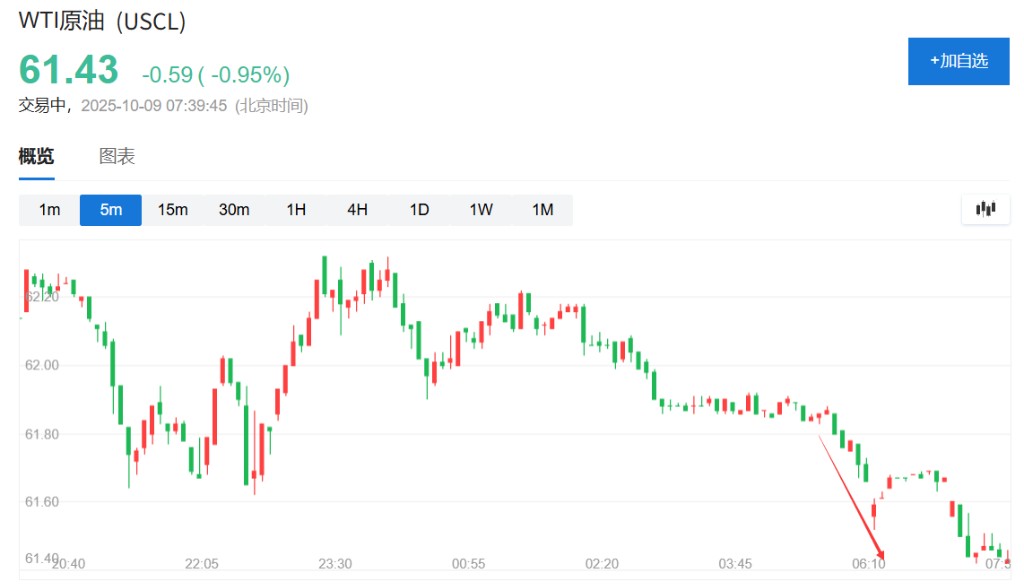Open the candlestick chart type icon
The width and height of the screenshot is (1024, 585).
(986, 209)
